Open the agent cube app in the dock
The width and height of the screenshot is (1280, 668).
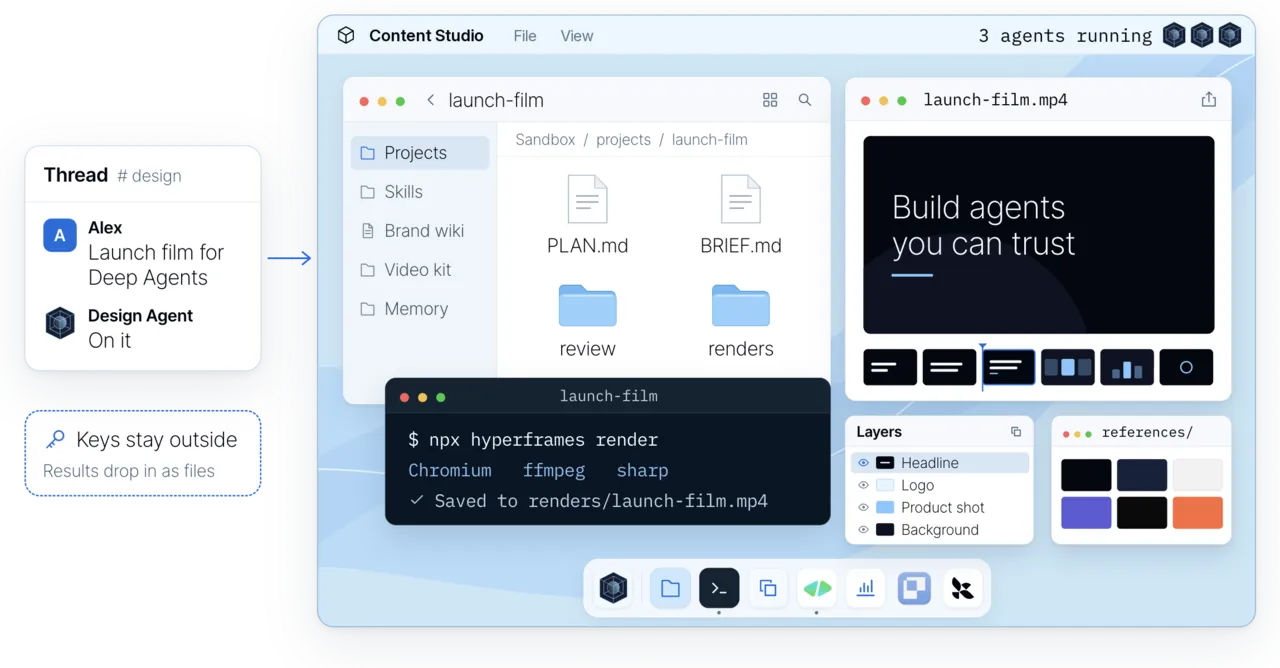[x=613, y=588]
